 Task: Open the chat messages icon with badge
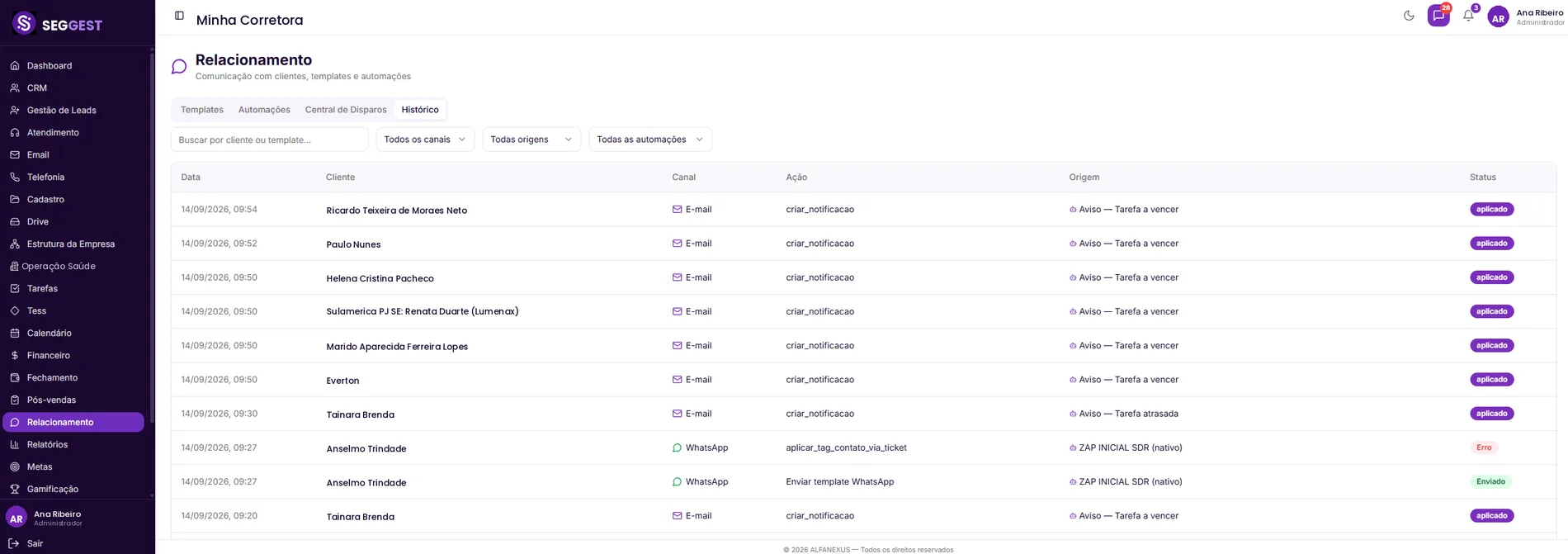point(1438,16)
